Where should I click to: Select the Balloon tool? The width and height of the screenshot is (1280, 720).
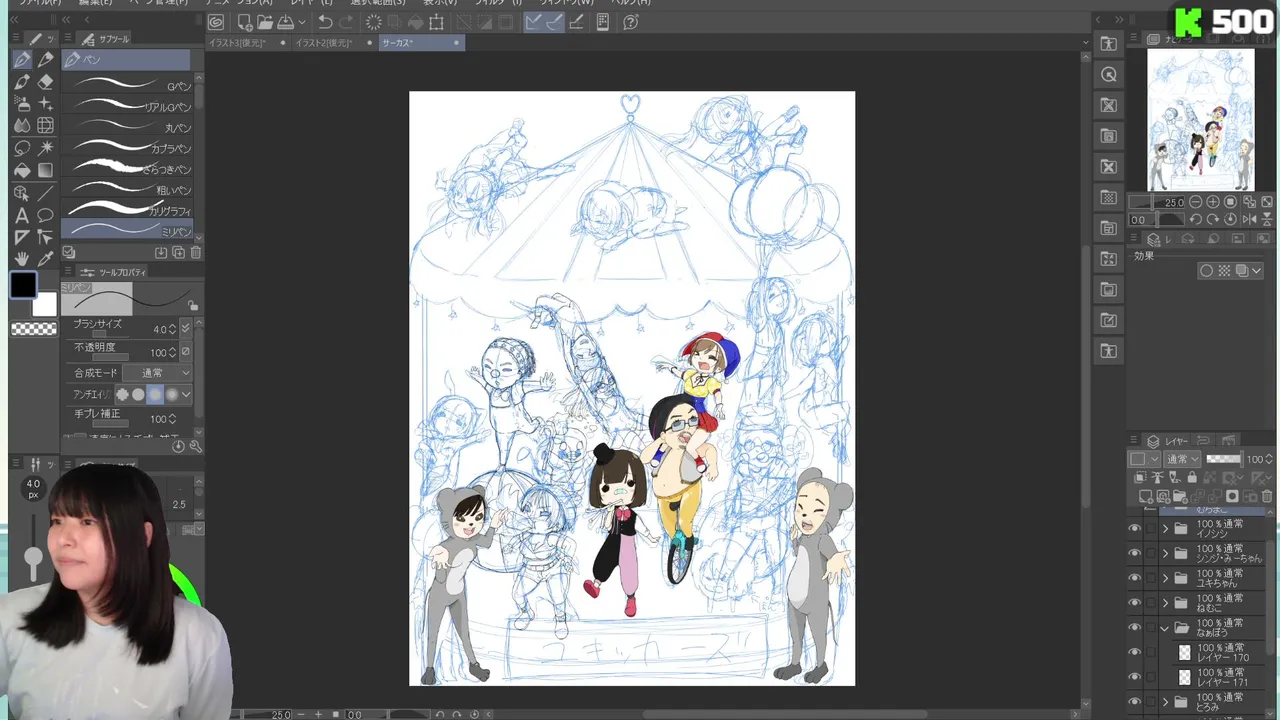(46, 215)
